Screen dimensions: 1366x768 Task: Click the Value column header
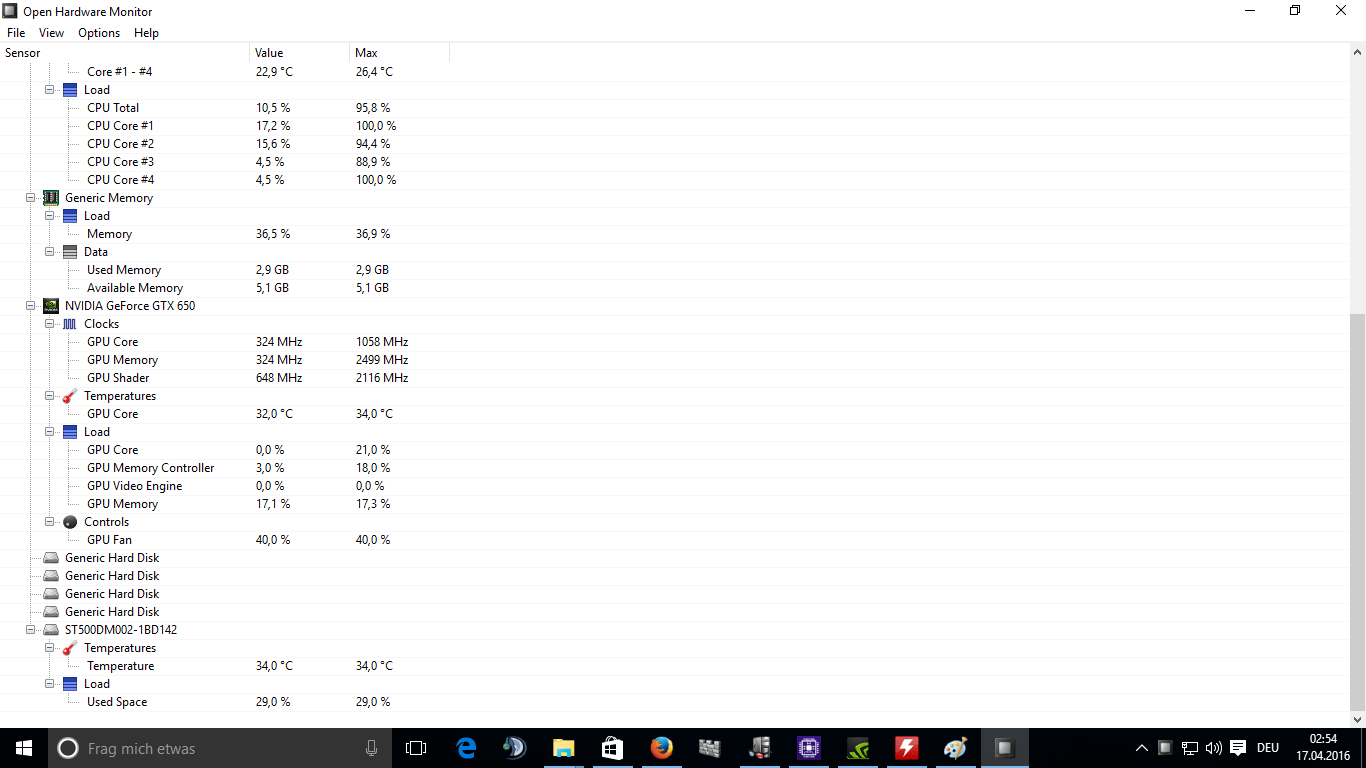(300, 53)
